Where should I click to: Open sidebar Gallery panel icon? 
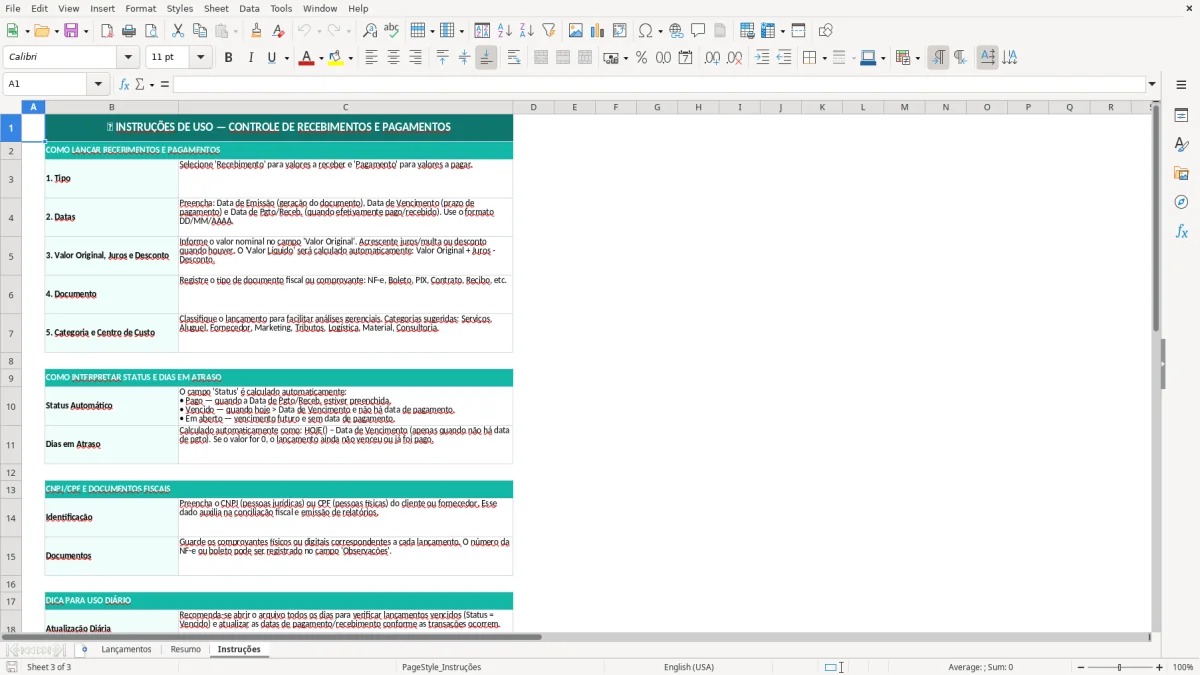tap(1181, 173)
